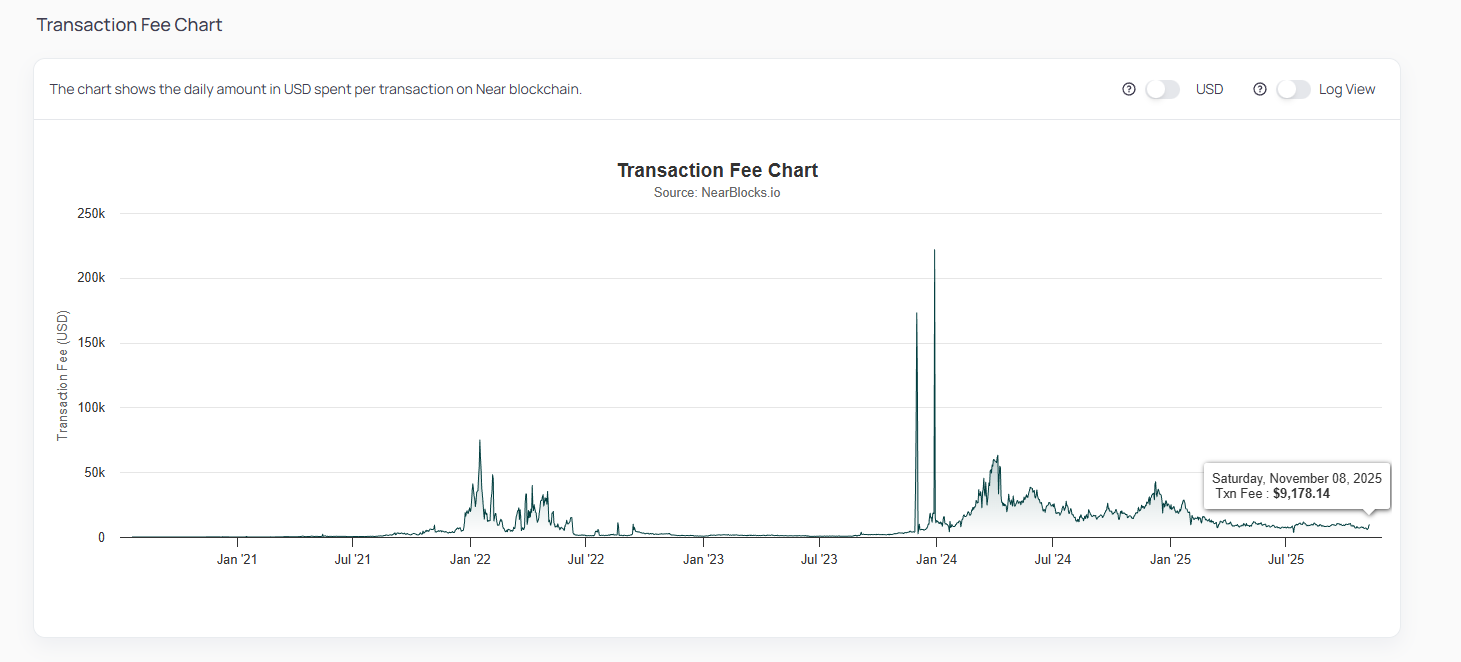The image size is (1461, 662).
Task: Click the page heading above the chart card
Action: 129,24
